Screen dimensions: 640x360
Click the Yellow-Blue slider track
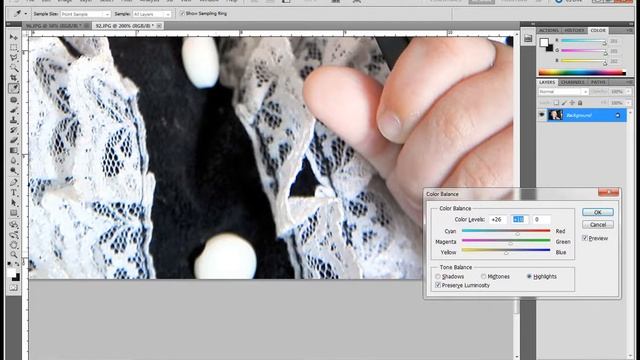(x=506, y=250)
